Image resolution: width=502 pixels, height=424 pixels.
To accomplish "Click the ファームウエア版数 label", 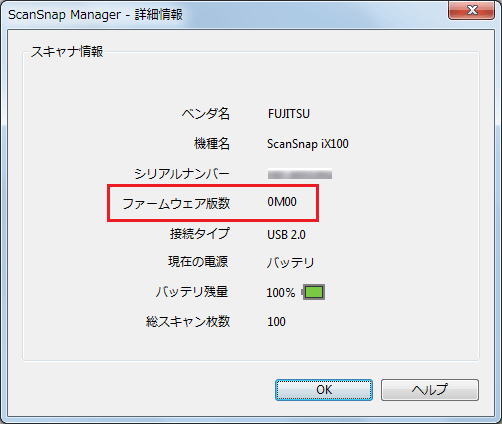I will pos(176,203).
